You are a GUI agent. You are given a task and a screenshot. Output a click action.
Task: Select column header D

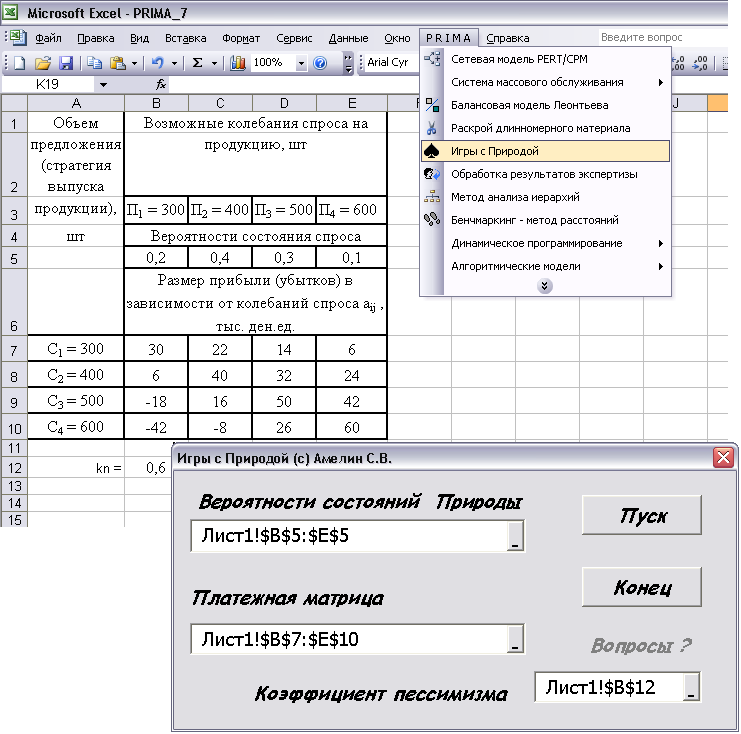(x=284, y=103)
